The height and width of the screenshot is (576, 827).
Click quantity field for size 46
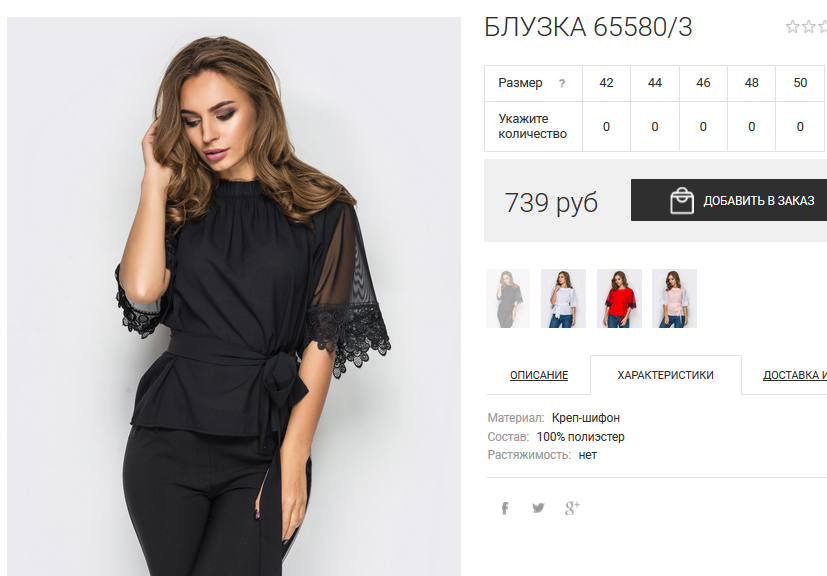pos(703,127)
